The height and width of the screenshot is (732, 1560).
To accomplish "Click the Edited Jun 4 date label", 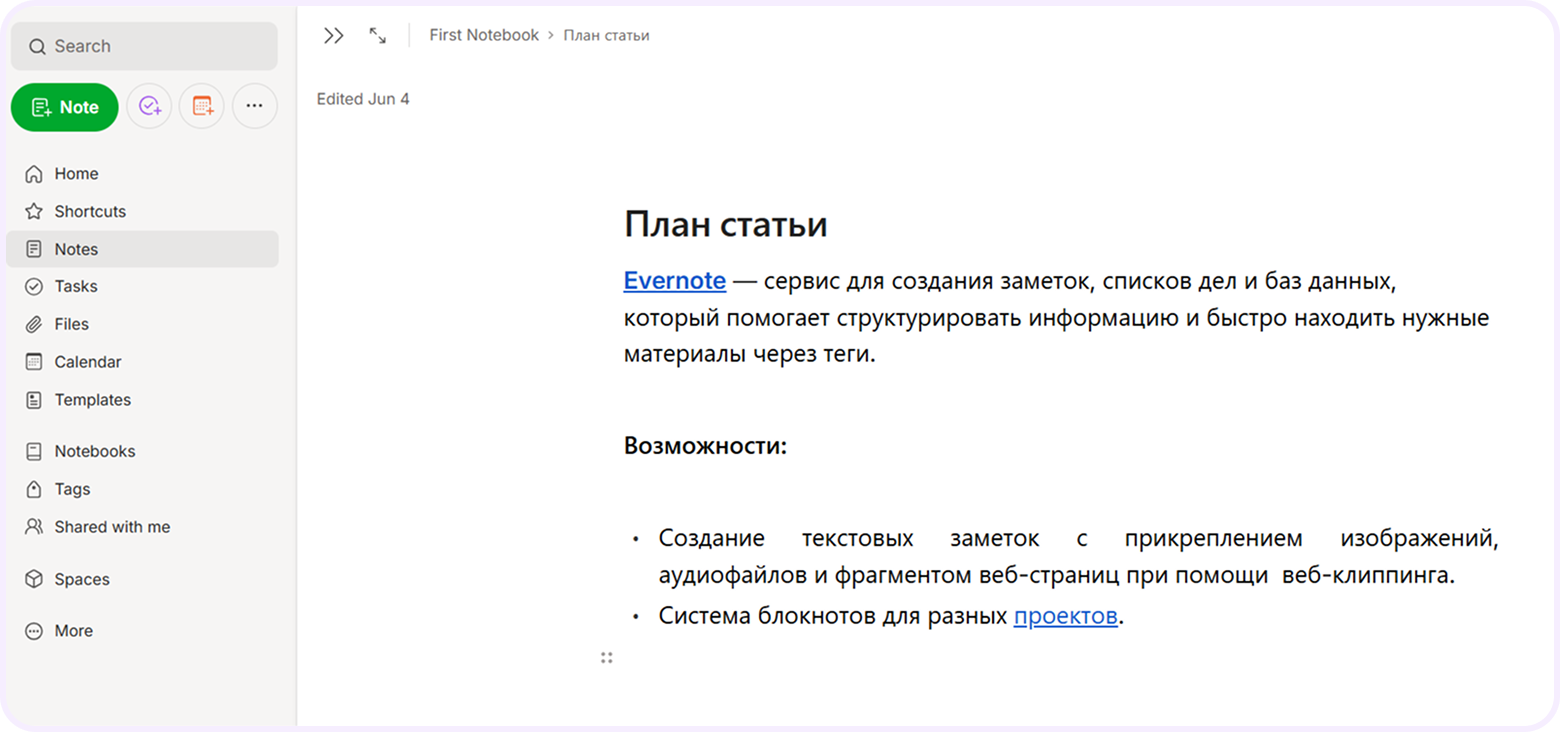I will 363,99.
